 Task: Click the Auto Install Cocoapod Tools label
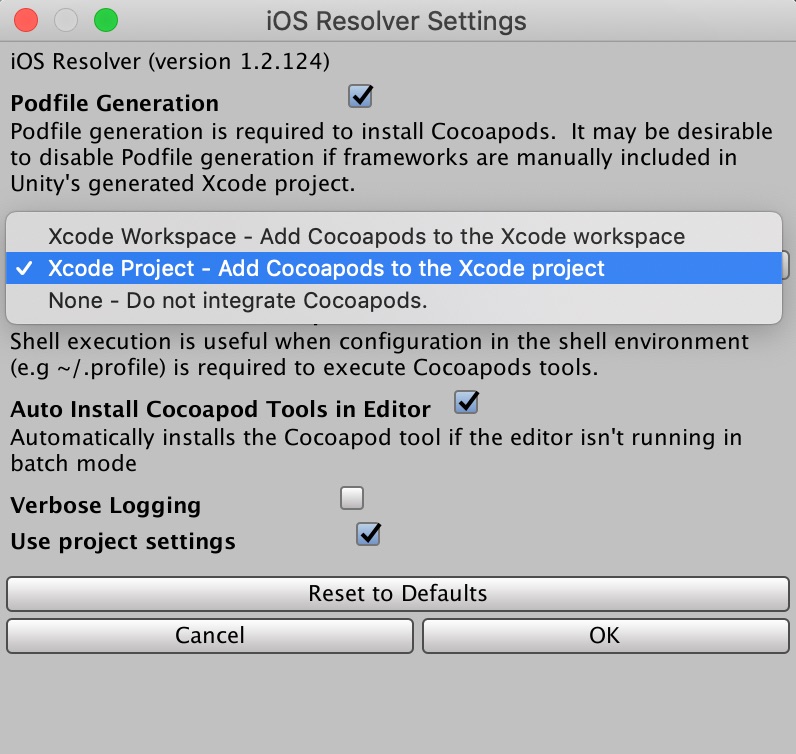click(x=220, y=409)
